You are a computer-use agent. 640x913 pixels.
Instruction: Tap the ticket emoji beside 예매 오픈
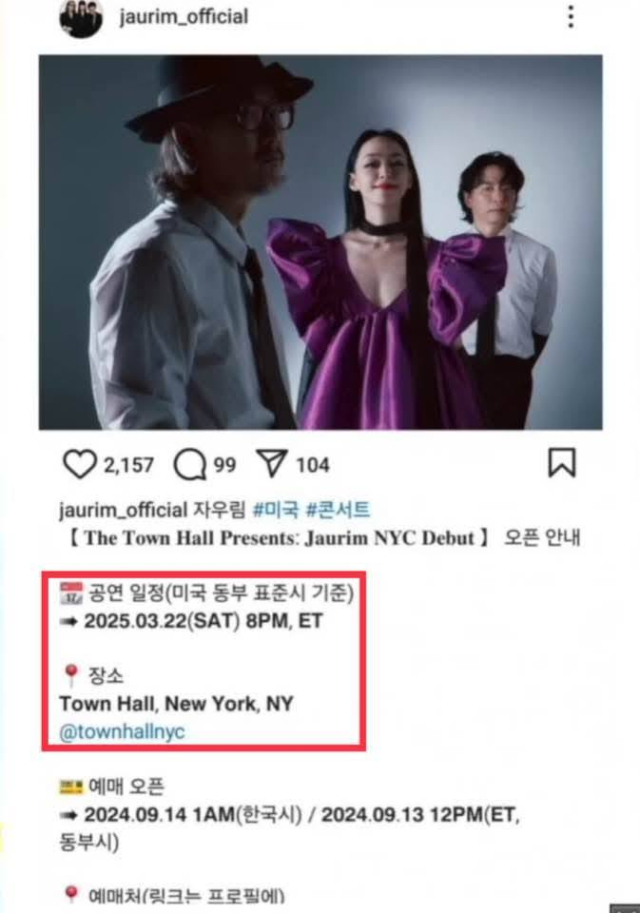pyautogui.click(x=71, y=787)
